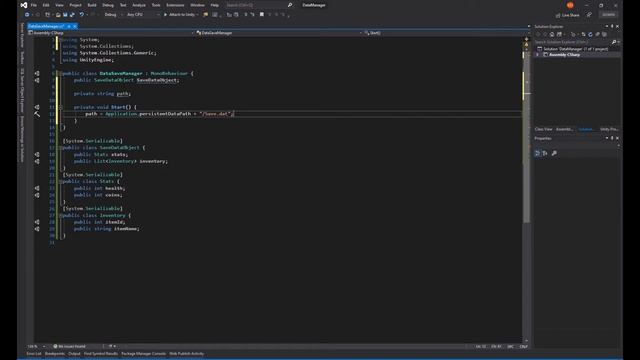Viewport: 640px width, 360px height.
Task: Open the Breakpoints tab
Action: (55, 354)
